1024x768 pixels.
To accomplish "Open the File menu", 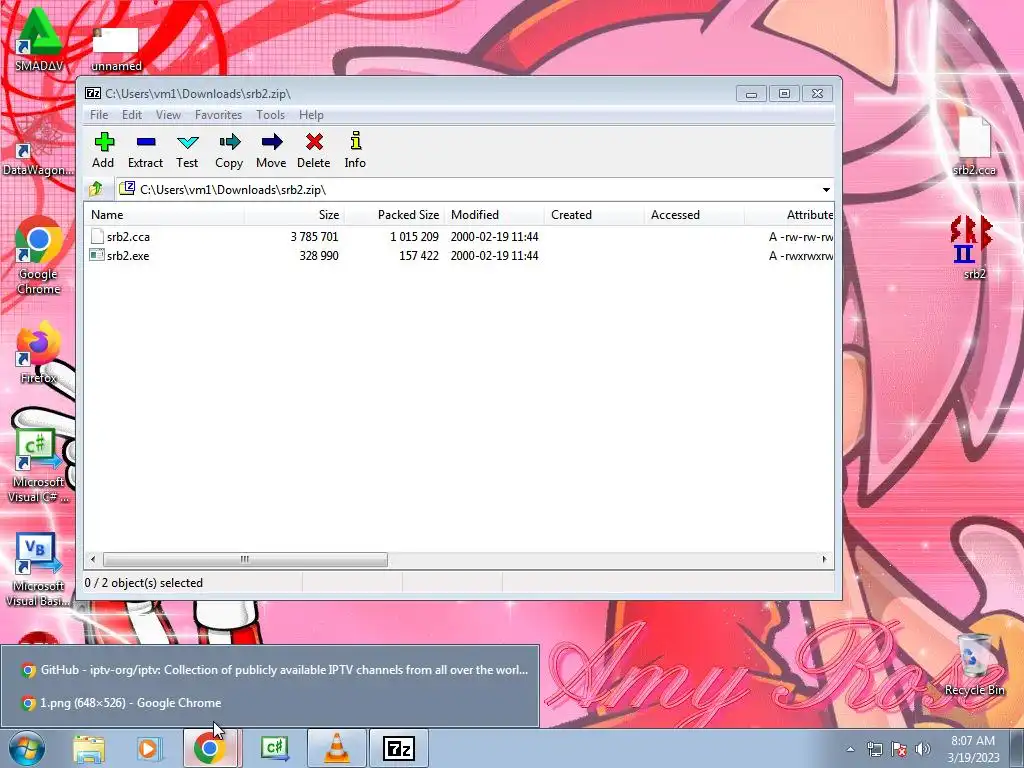I will (x=99, y=115).
